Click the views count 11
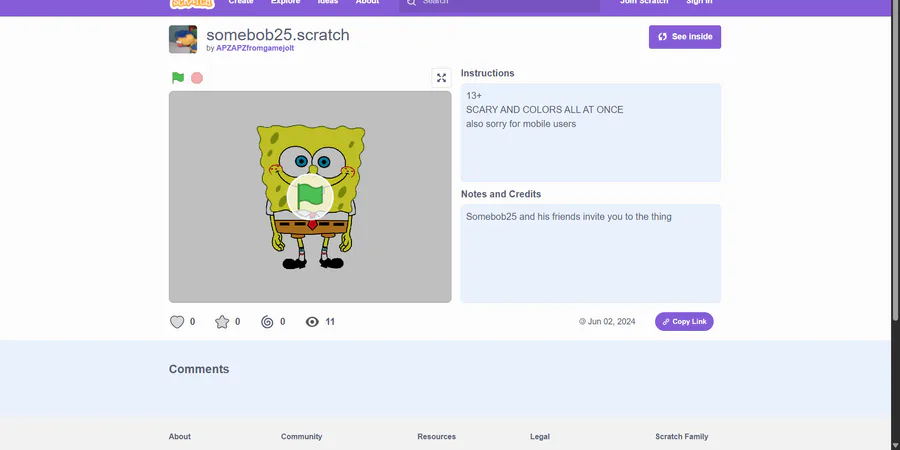Screen dimensions: 900x450 coord(330,321)
